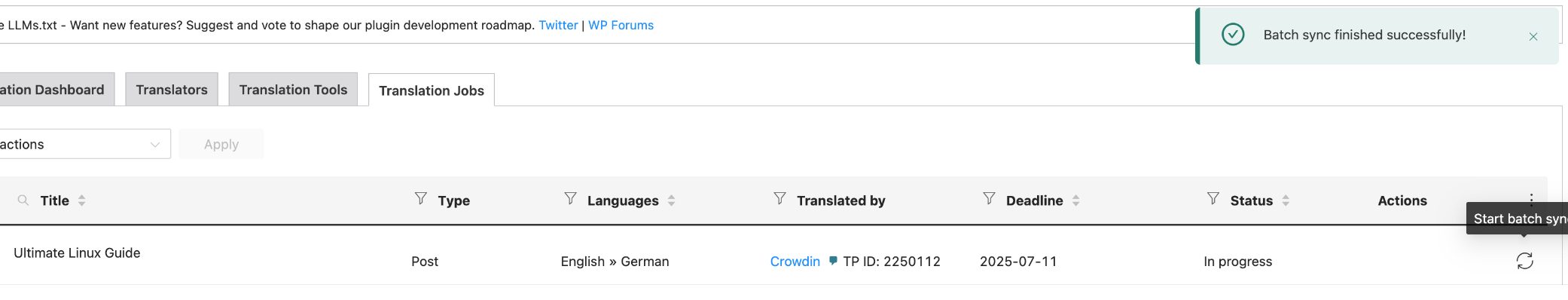Viewport: 1568px width, 300px height.
Task: Sort the Deadline column with its arrows
Action: click(1075, 201)
